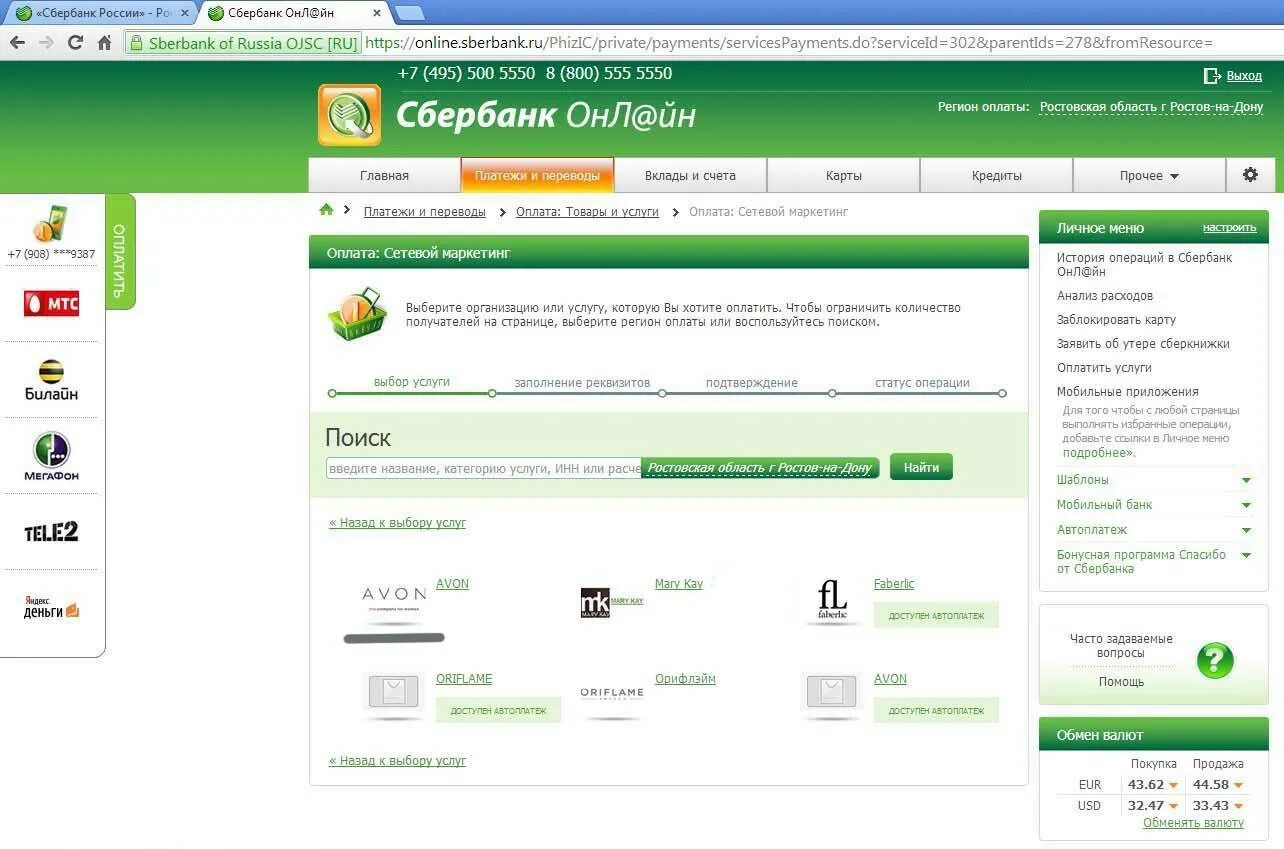Viewport: 1284px width, 849px height.
Task: Open settings gear in navigation bar
Action: click(1250, 175)
